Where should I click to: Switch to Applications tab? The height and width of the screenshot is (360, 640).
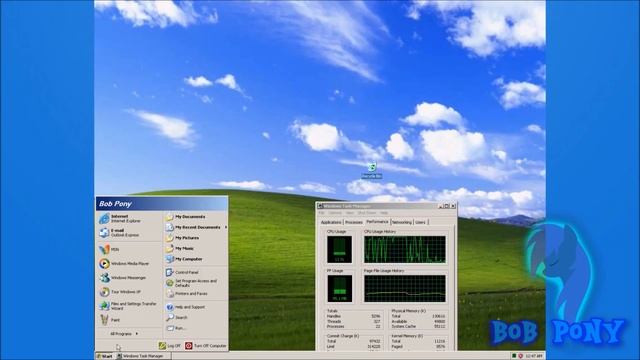click(331, 222)
